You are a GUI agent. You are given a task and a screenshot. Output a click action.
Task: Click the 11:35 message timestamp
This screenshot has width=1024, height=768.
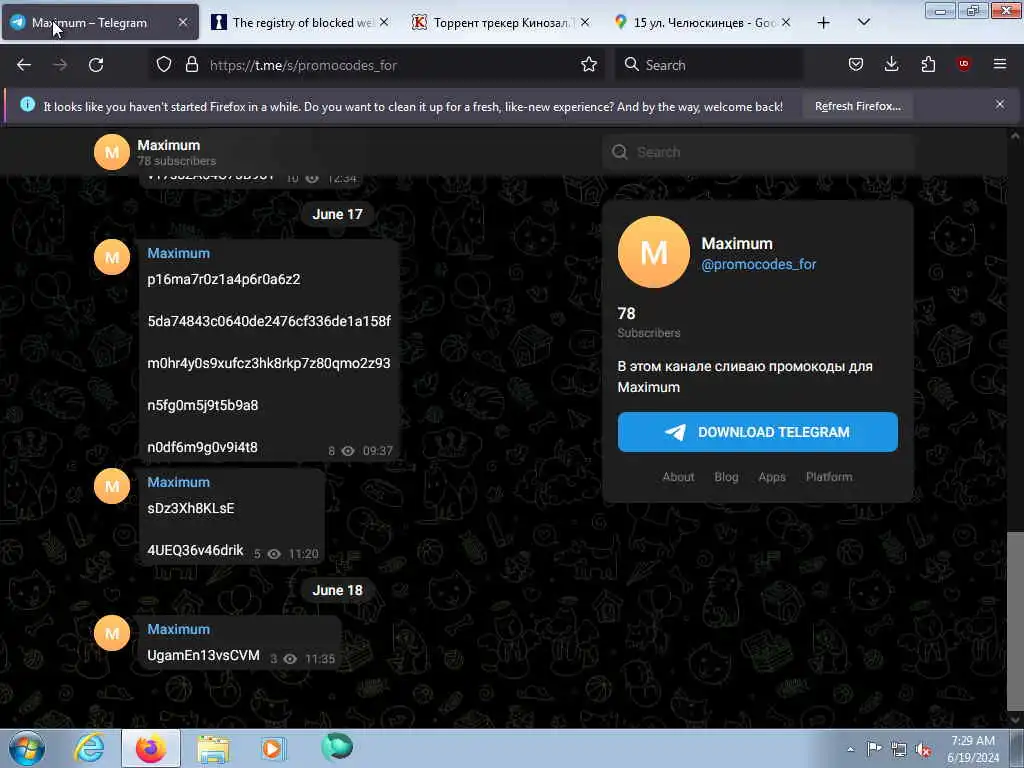320,659
